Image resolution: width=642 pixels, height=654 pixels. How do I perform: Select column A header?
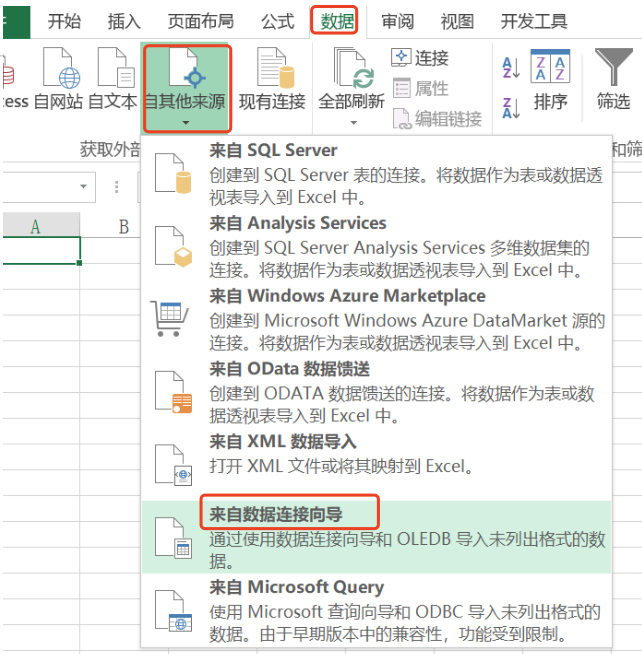pyautogui.click(x=41, y=226)
